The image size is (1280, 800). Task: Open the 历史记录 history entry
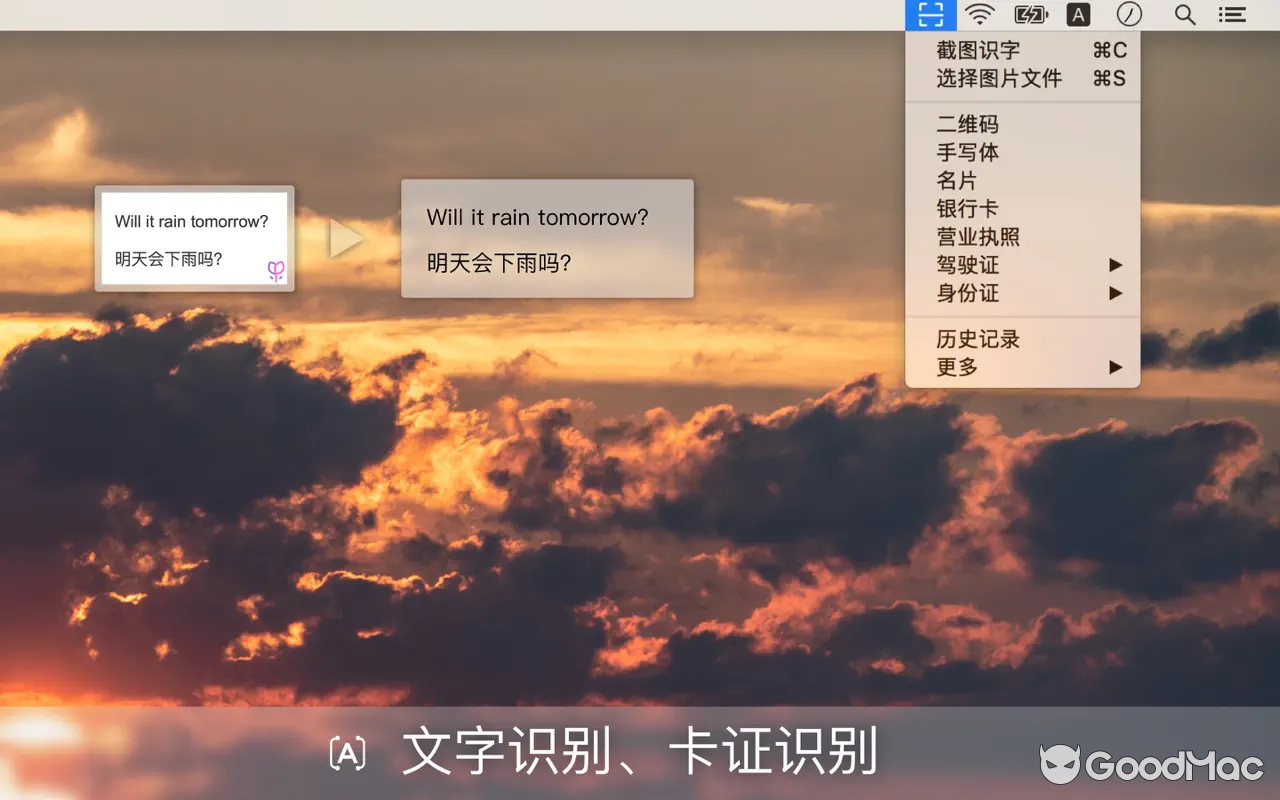pos(975,339)
